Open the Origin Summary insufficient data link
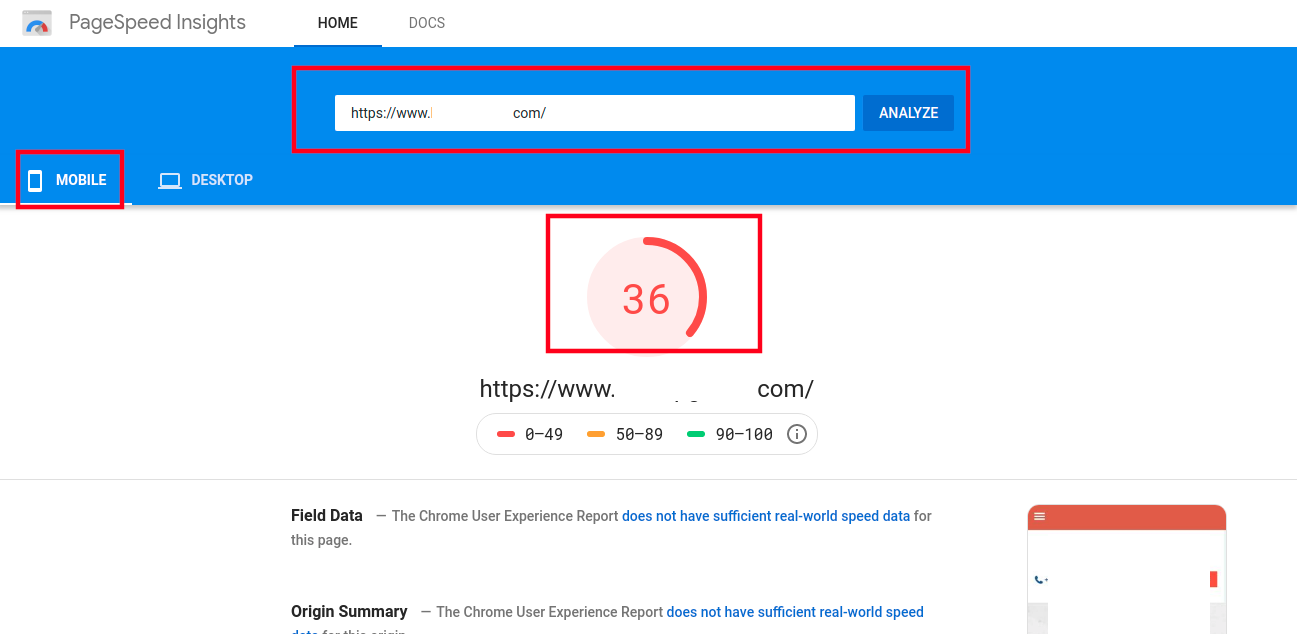This screenshot has width=1297, height=634. 795,611
